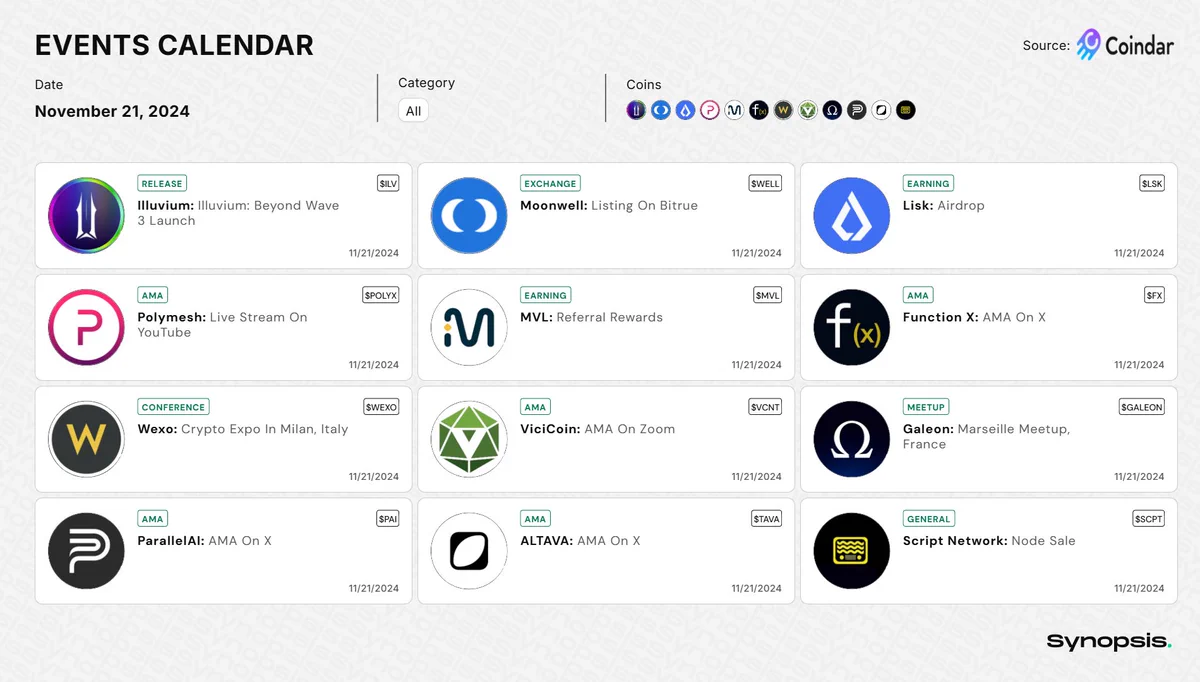This screenshot has height=682, width=1200.
Task: Click the $ILV ticker badge
Action: click(388, 184)
